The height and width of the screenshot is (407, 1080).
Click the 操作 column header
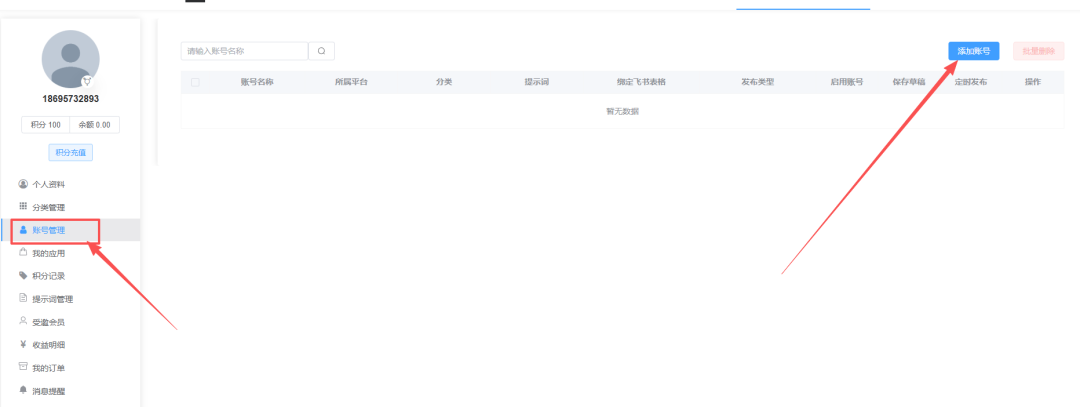point(1032,82)
